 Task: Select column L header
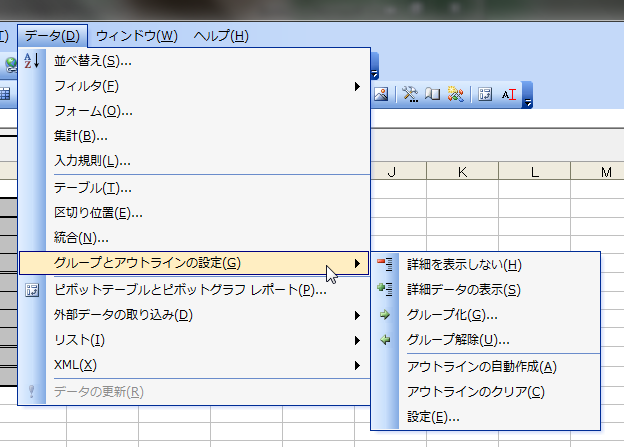[534, 172]
